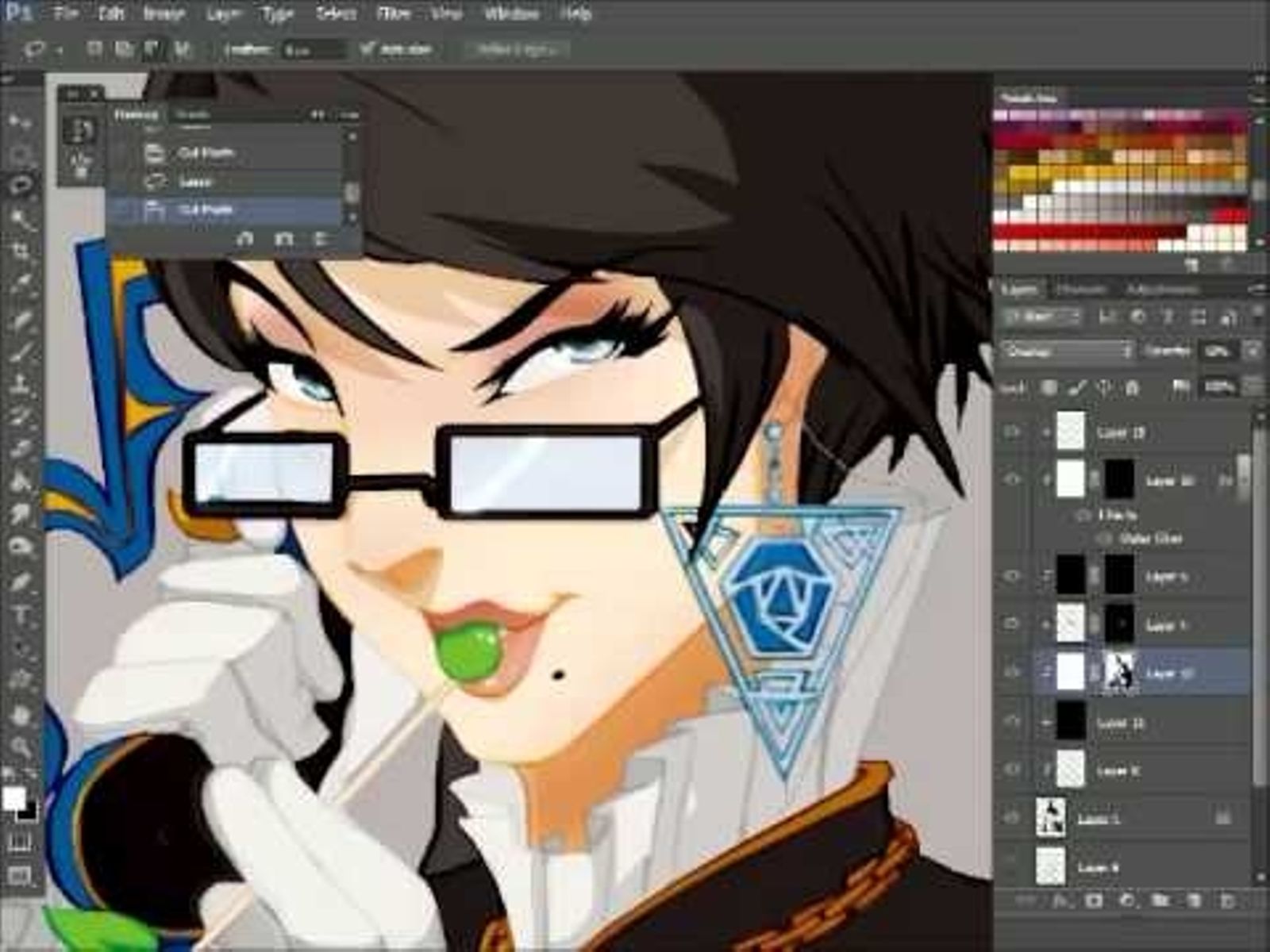This screenshot has height=952, width=1270.
Task: Hide the topmost layer in Layers panel
Action: tap(1012, 432)
